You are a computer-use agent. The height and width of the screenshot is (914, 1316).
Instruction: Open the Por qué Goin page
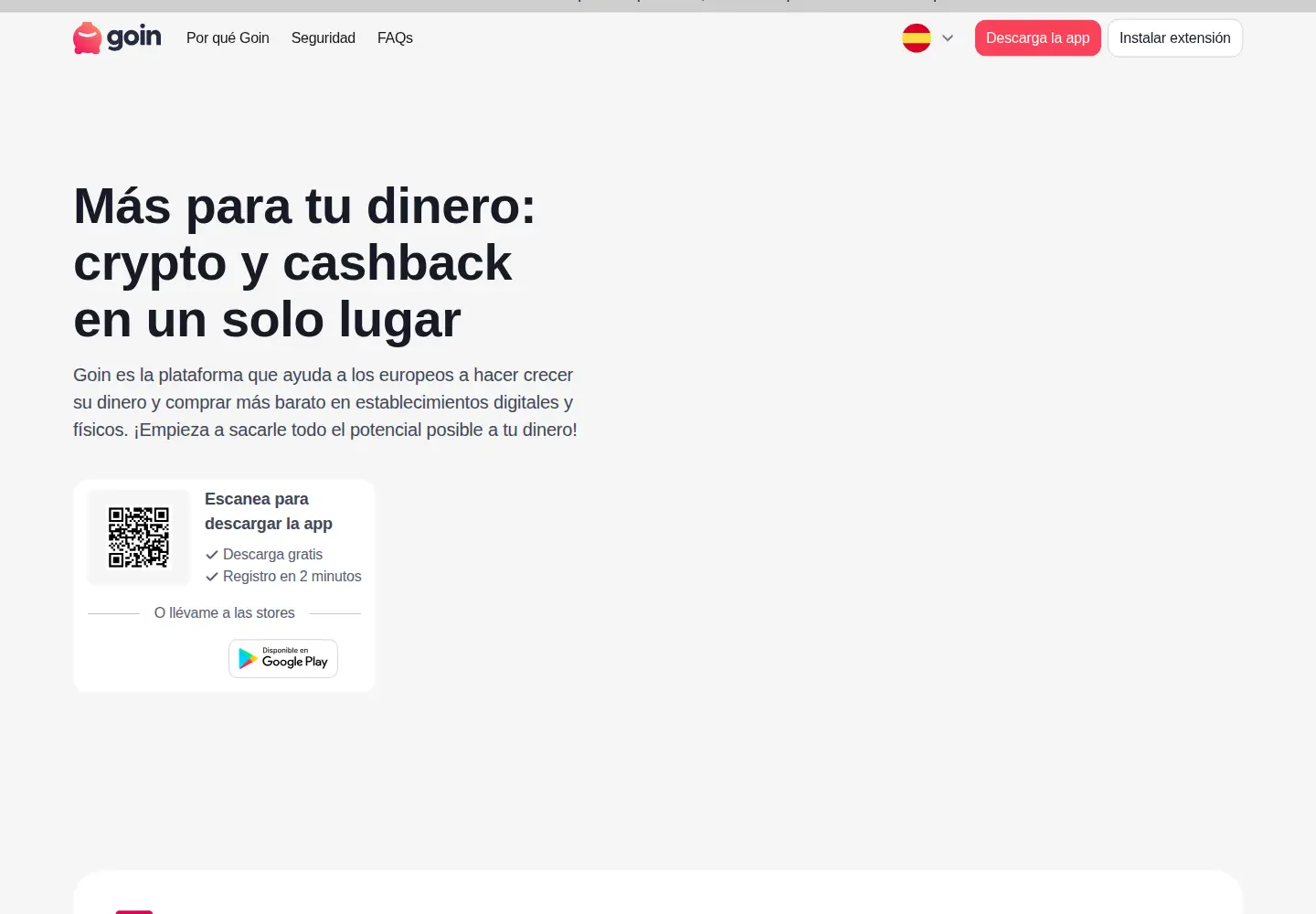(x=228, y=37)
